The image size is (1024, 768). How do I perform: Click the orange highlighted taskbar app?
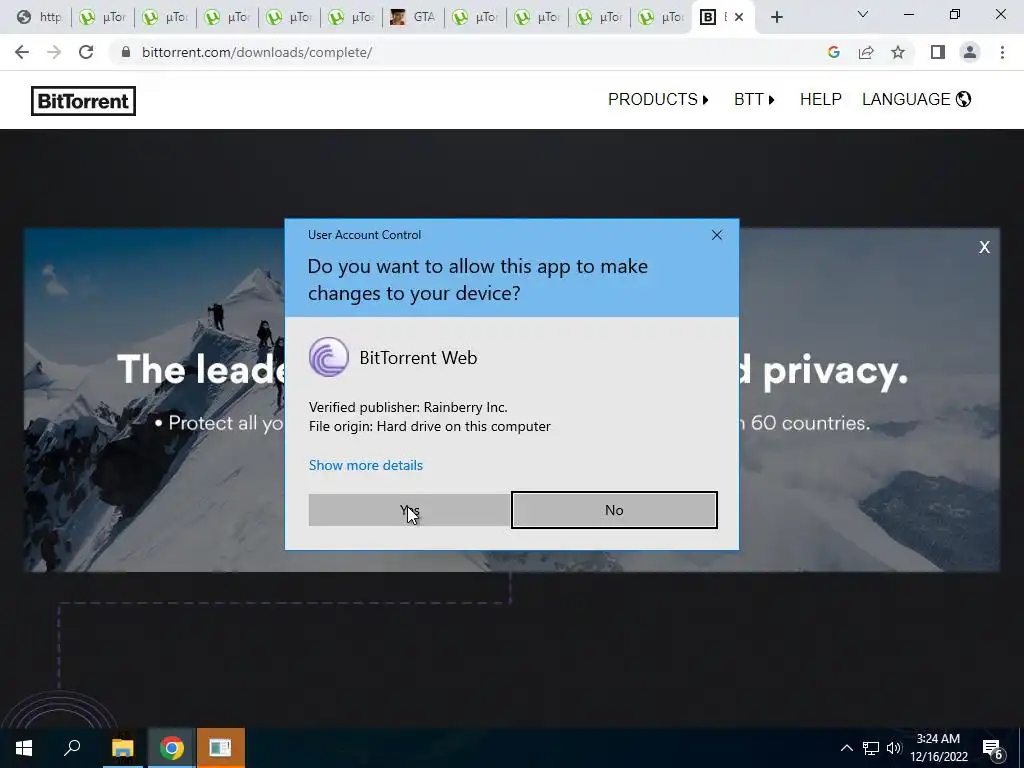click(x=221, y=748)
